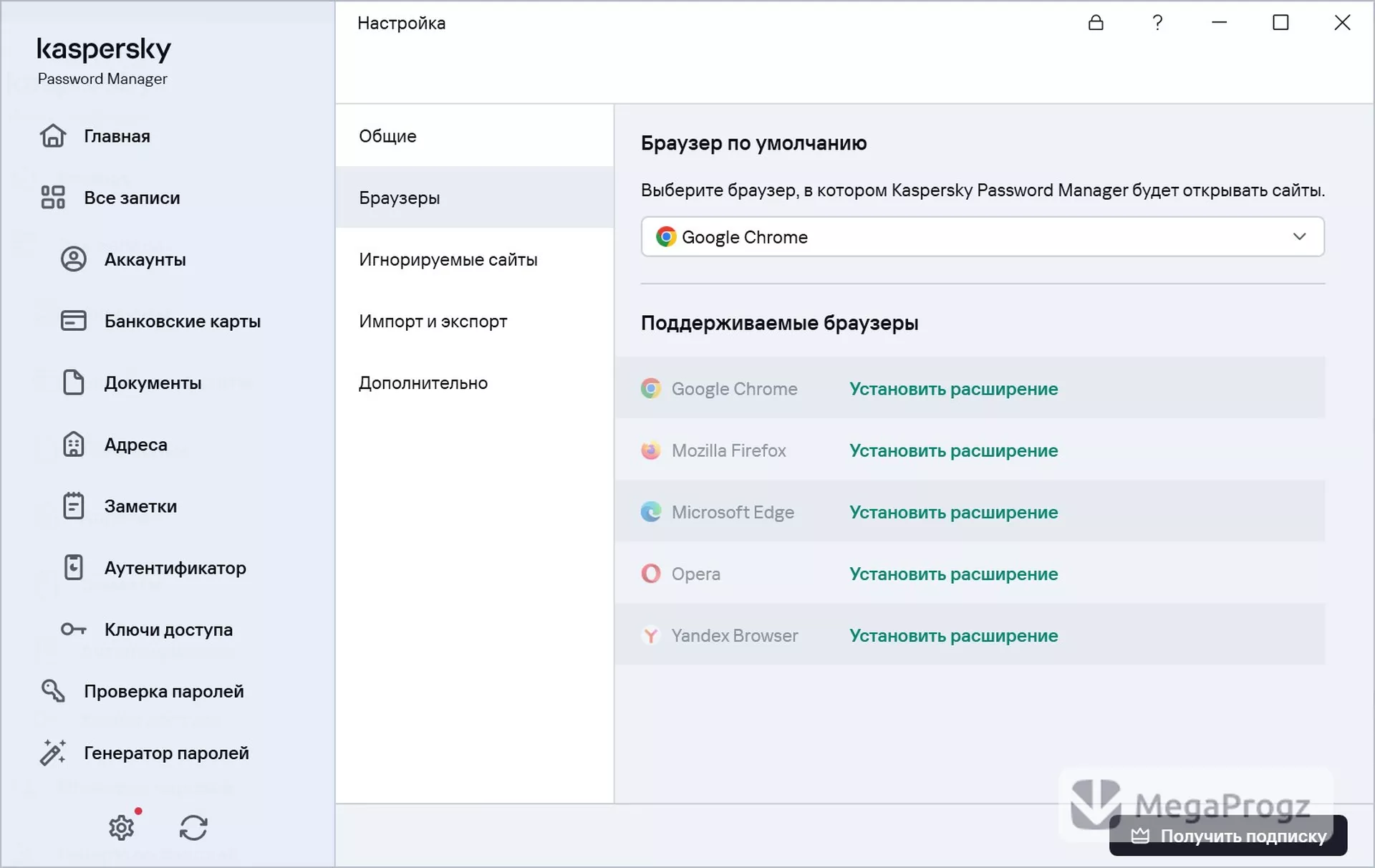Viewport: 1375px width, 868px height.
Task: Click the Поддерживаемые браузеры heading
Action: [779, 322]
